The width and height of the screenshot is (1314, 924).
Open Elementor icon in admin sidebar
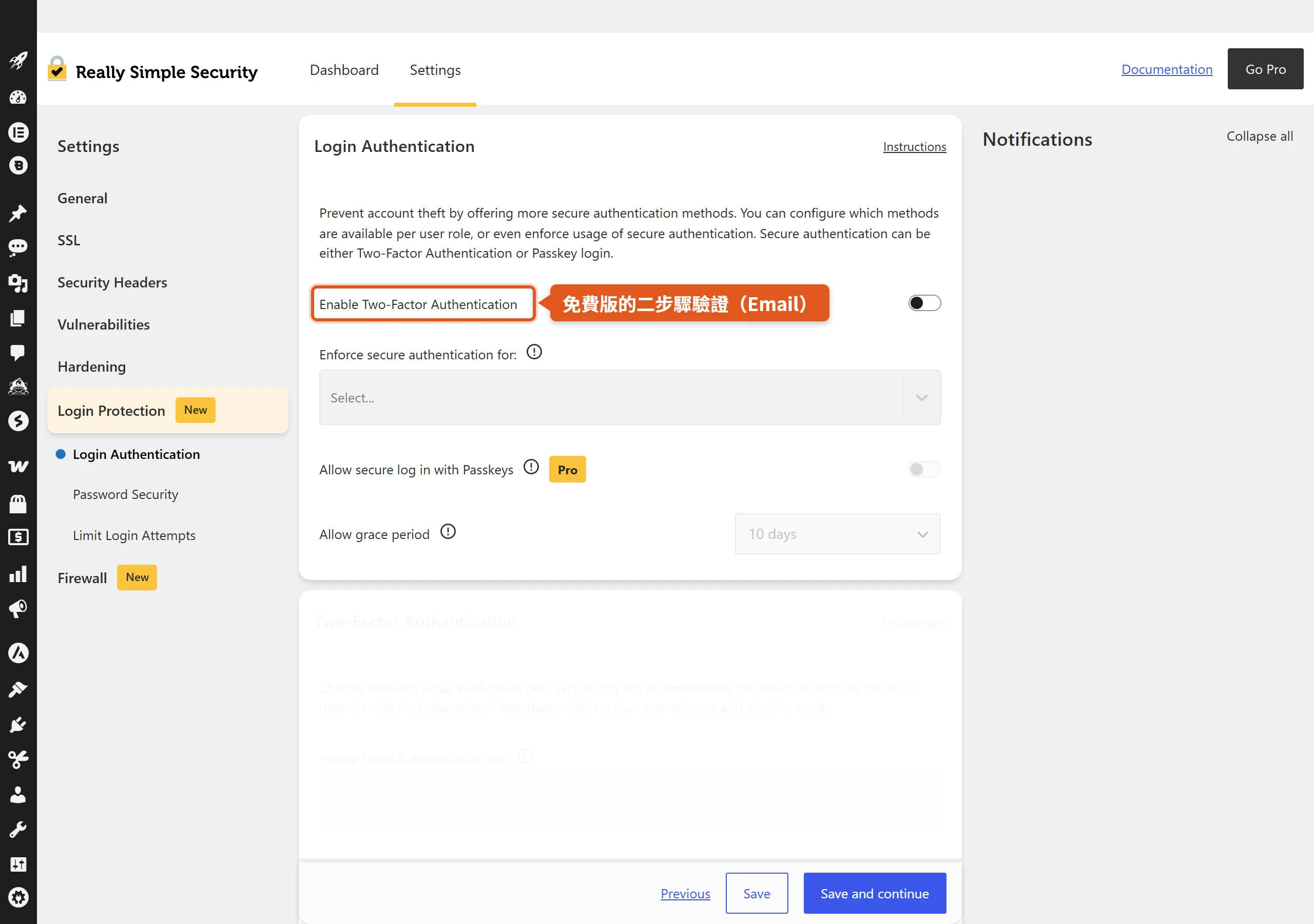pos(18,133)
